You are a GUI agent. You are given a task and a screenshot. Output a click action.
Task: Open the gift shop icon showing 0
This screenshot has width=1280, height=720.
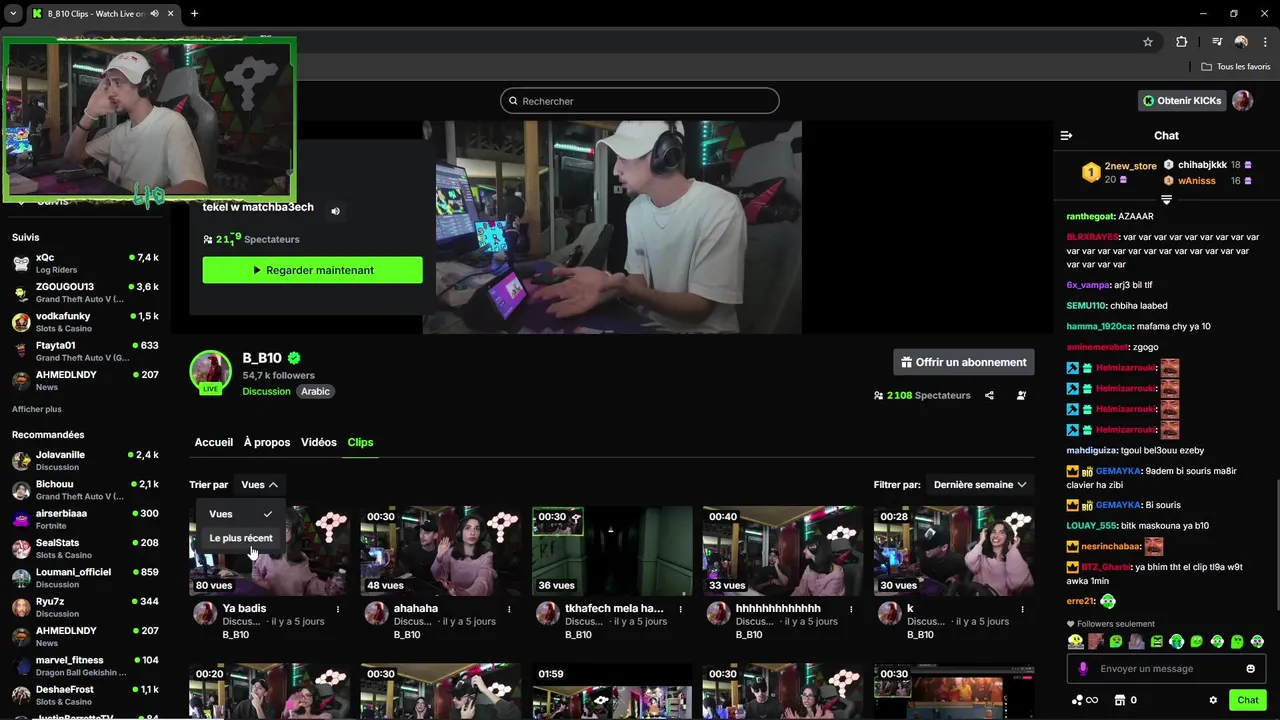1126,700
